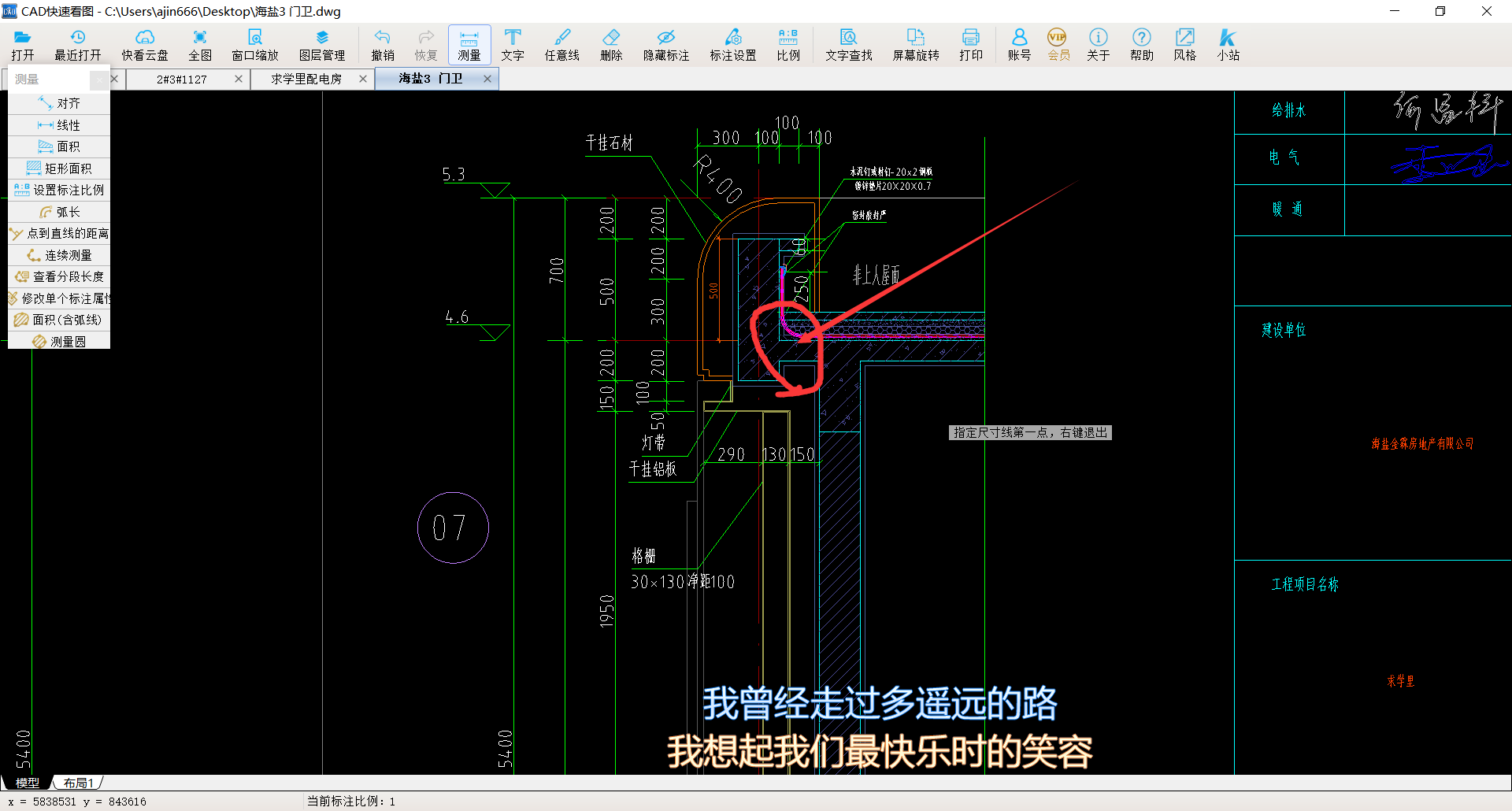Select 修改单个标注属性 option
Screen dimensions: 1512x811
click(59, 298)
